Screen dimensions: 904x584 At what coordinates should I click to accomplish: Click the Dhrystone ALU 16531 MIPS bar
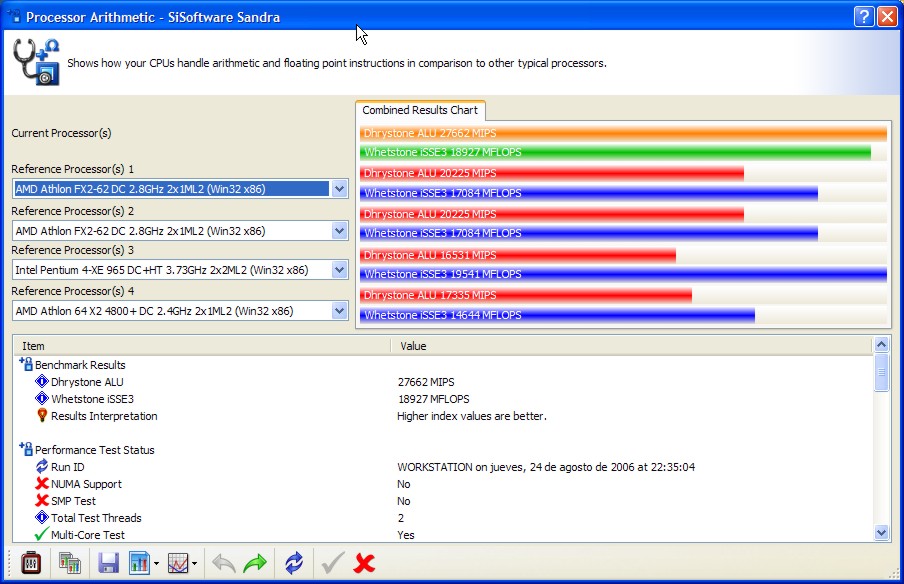(518, 255)
